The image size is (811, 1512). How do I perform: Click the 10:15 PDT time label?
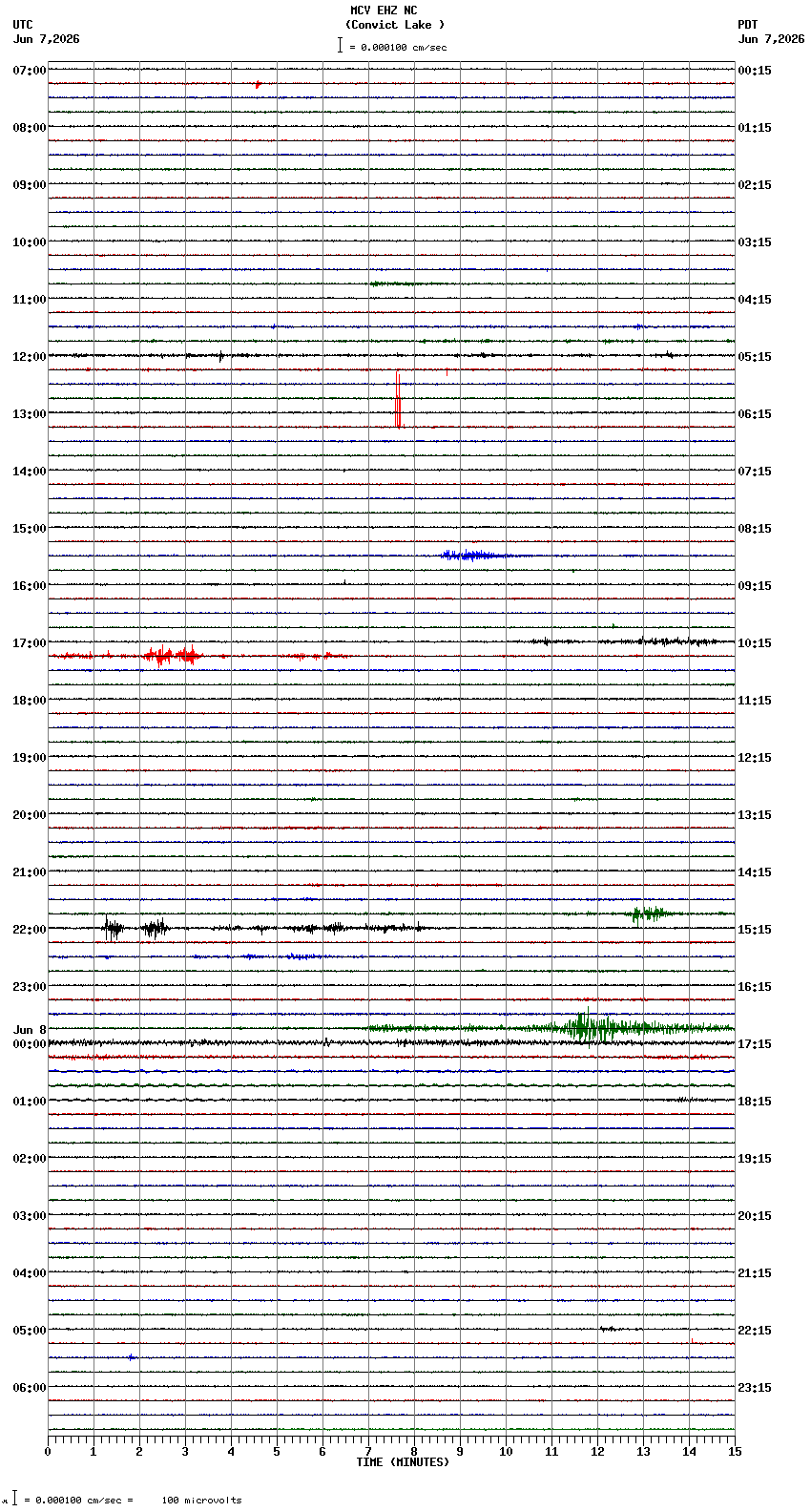point(755,643)
